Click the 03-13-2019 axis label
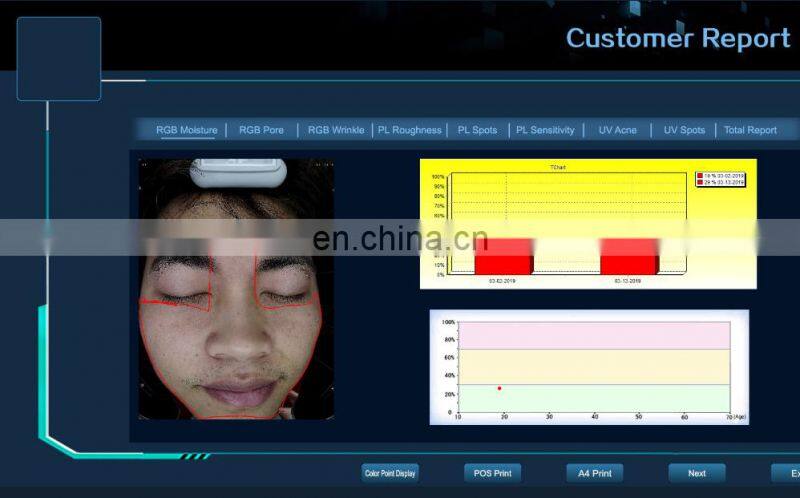Screen dimensions: 800x498 click(628, 281)
